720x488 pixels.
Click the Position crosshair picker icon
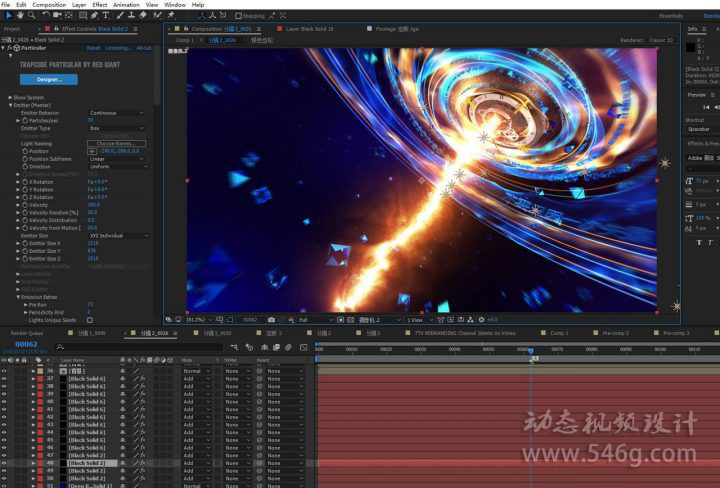[x=92, y=151]
